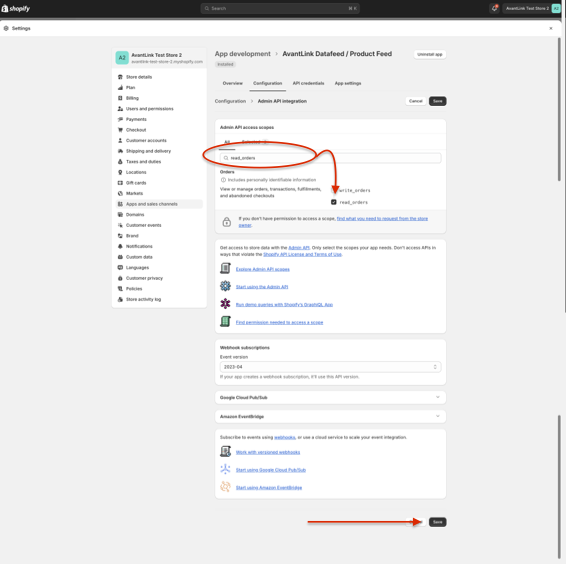Click the Settings gear icon
Image resolution: width=566 pixels, height=567 pixels.
pos(6,28)
